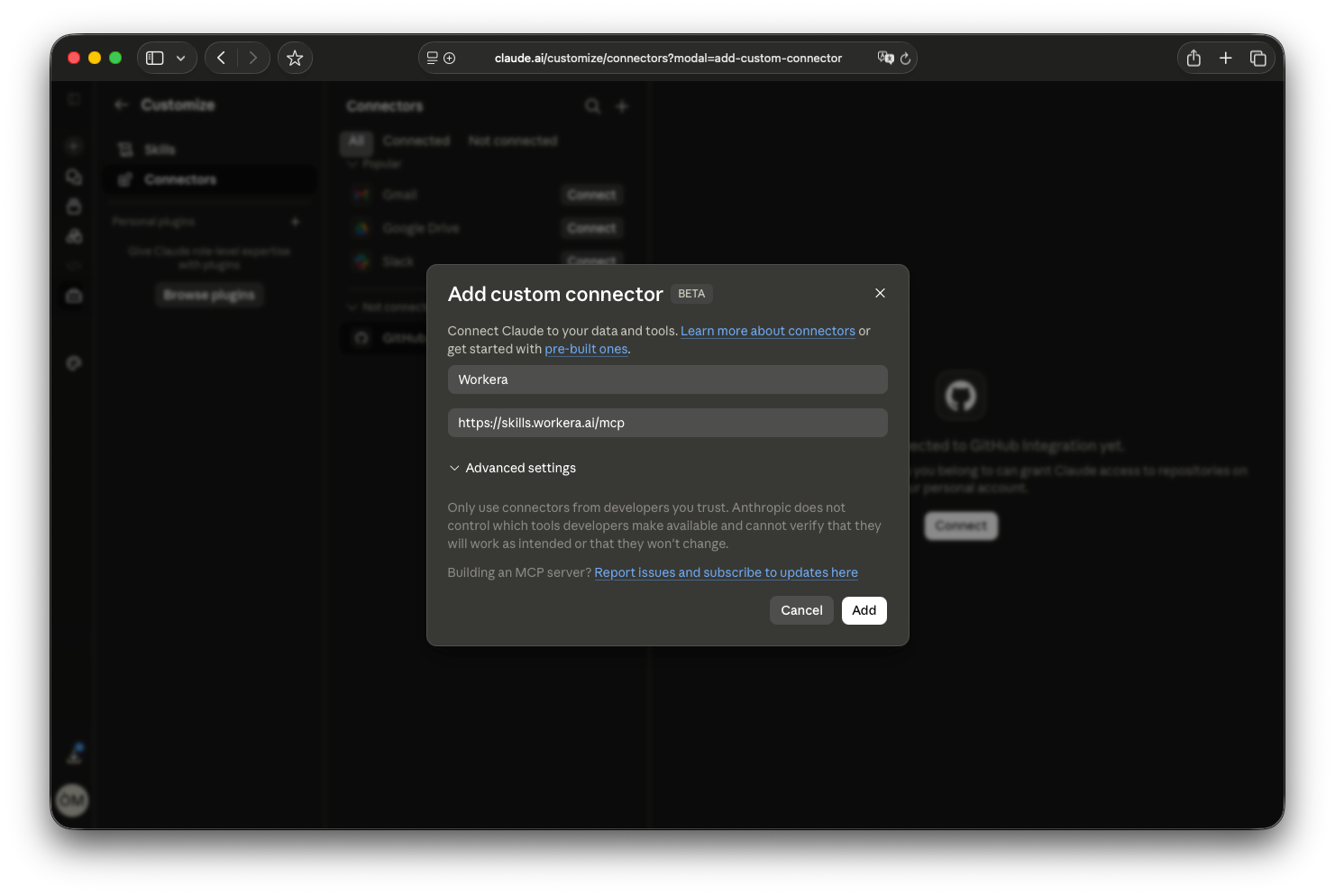Open the Learn more about connectors link

click(768, 331)
